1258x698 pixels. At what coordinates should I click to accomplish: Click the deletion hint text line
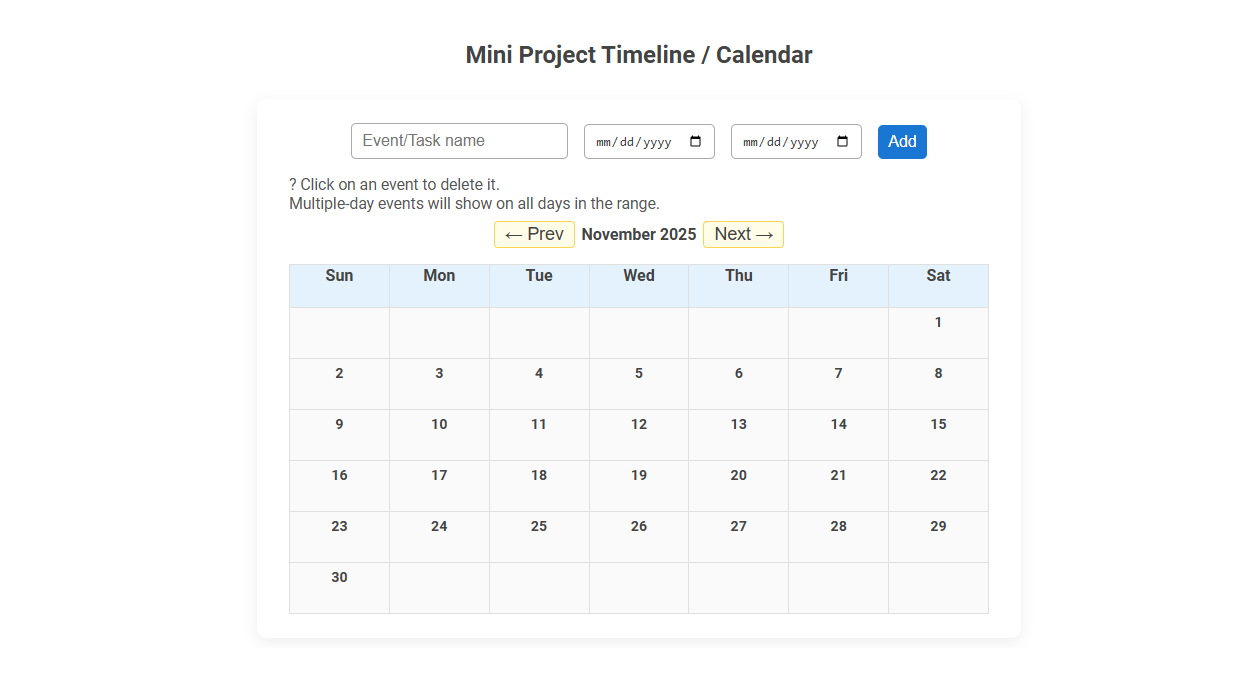(x=394, y=184)
